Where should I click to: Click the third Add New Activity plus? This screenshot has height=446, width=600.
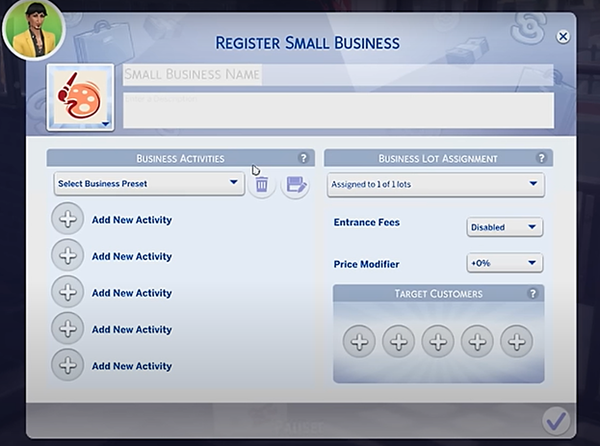coord(68,293)
